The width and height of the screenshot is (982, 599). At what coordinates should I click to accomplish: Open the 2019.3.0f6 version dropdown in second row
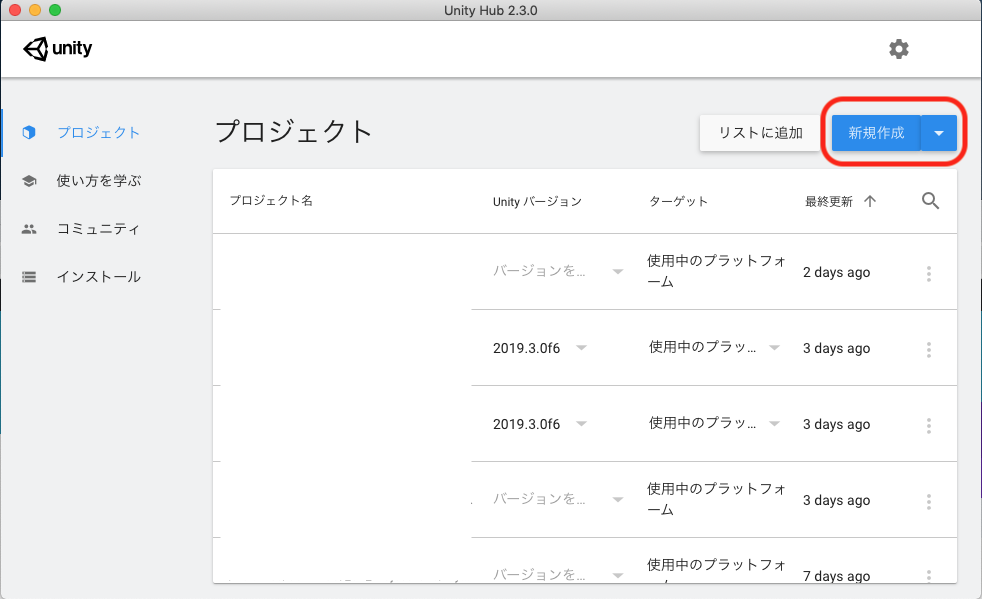click(x=581, y=348)
